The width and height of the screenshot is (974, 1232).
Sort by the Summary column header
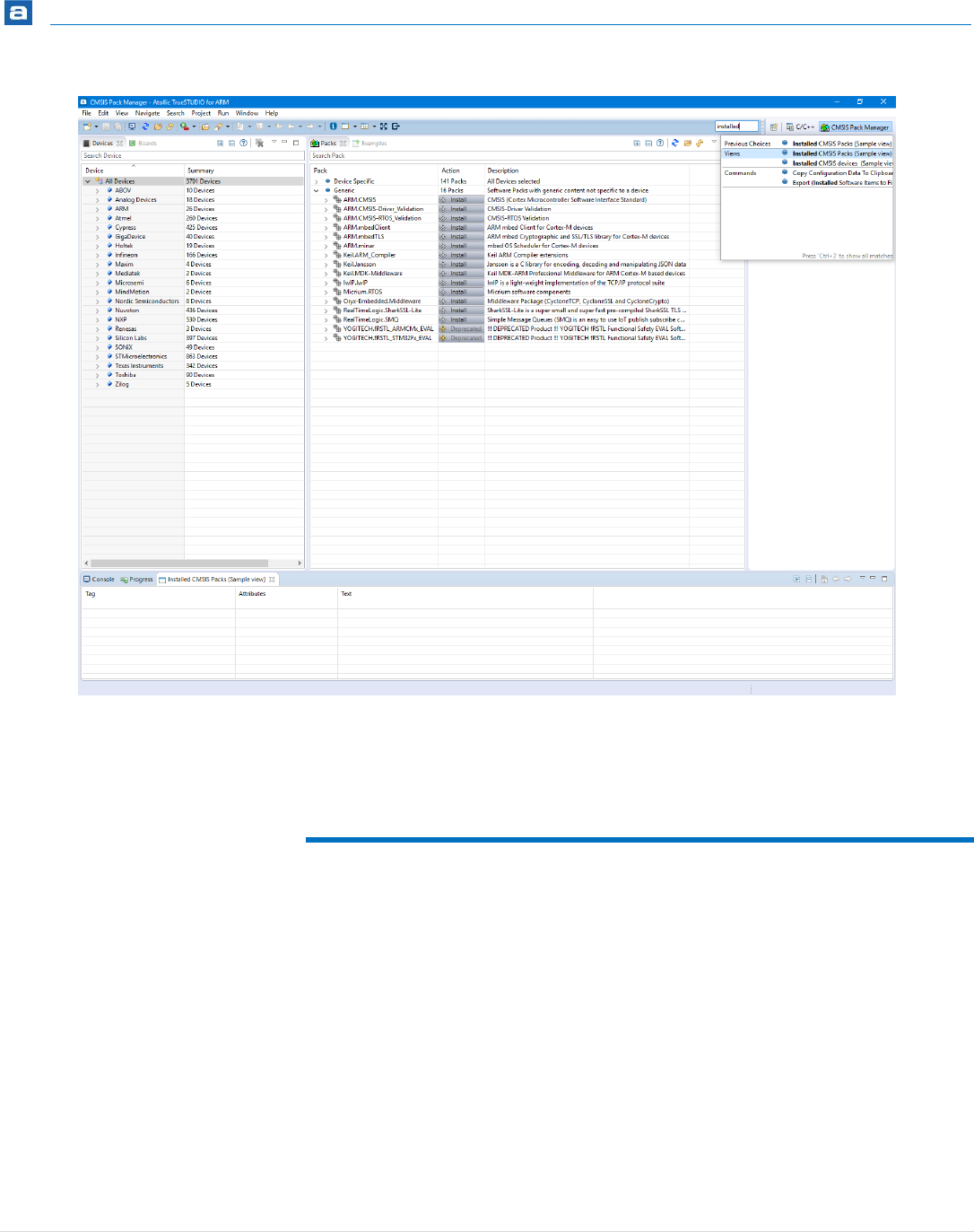(x=244, y=170)
